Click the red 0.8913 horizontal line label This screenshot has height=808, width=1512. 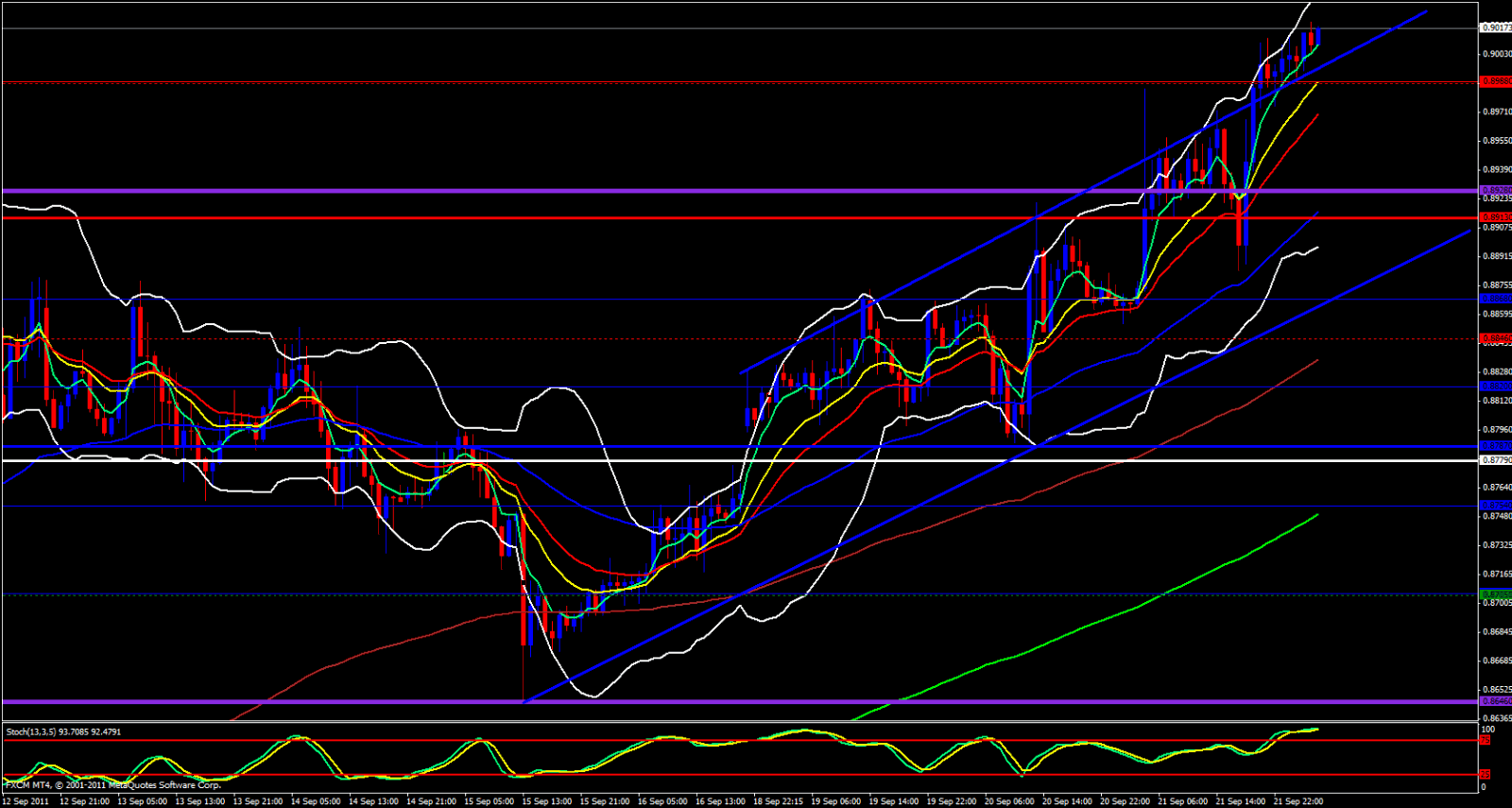[x=1495, y=217]
